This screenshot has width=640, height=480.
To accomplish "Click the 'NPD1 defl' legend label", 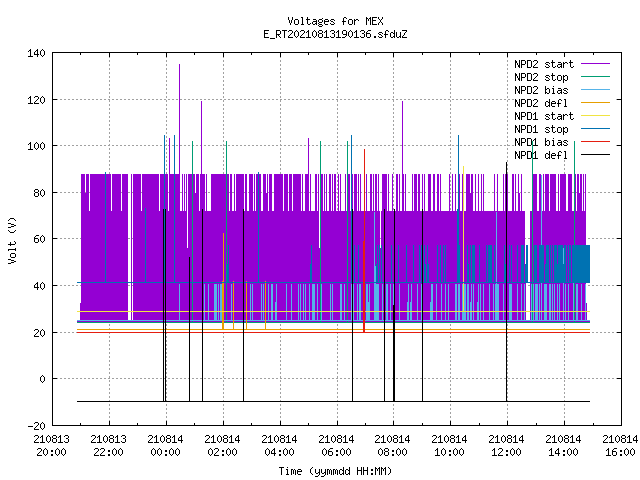I will pyautogui.click(x=541, y=156).
